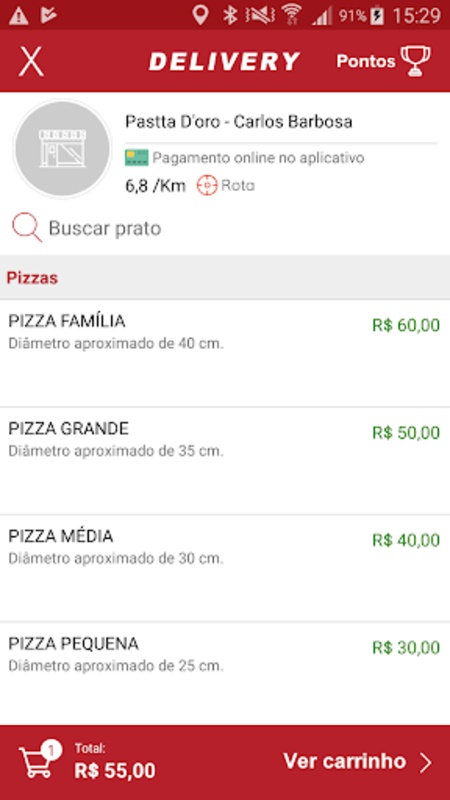Tap the R$ 60,00 price
450x800 pixels.
pyautogui.click(x=406, y=325)
